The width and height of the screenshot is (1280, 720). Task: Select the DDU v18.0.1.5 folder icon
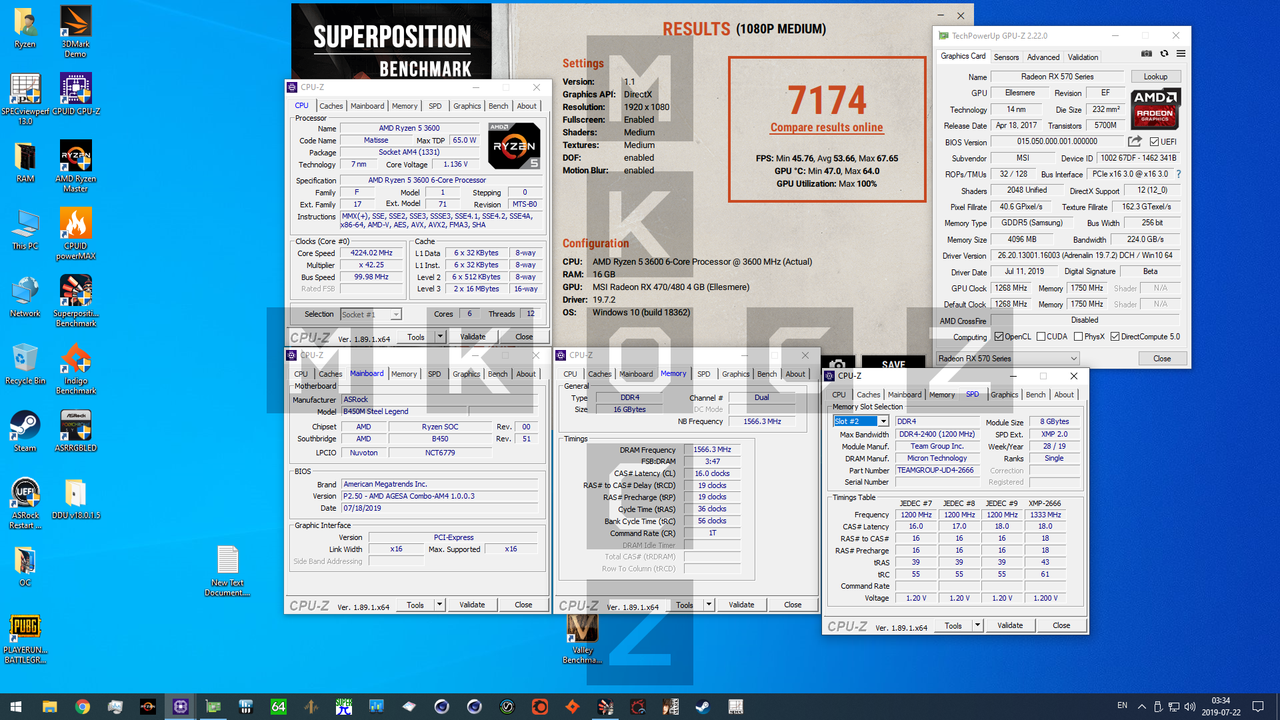[x=76, y=499]
